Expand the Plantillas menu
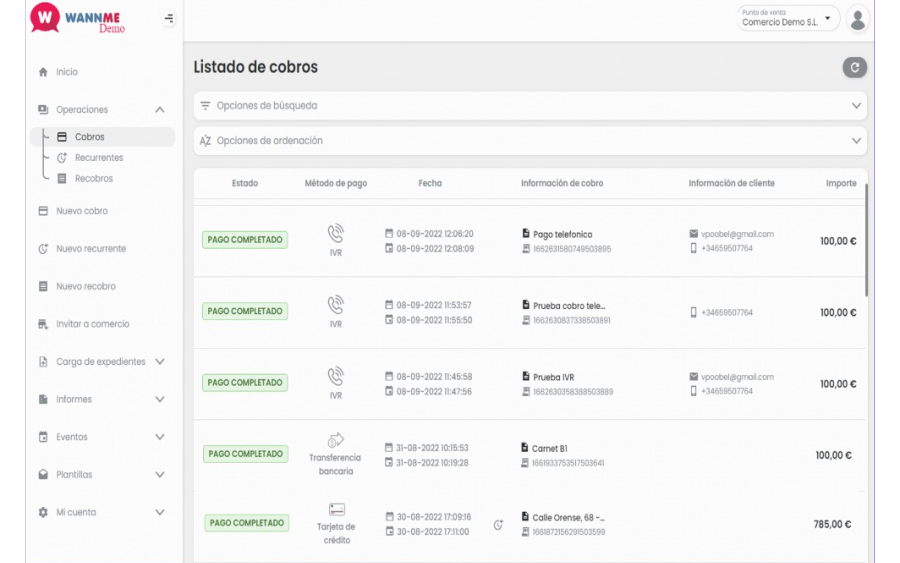 [x=160, y=475]
